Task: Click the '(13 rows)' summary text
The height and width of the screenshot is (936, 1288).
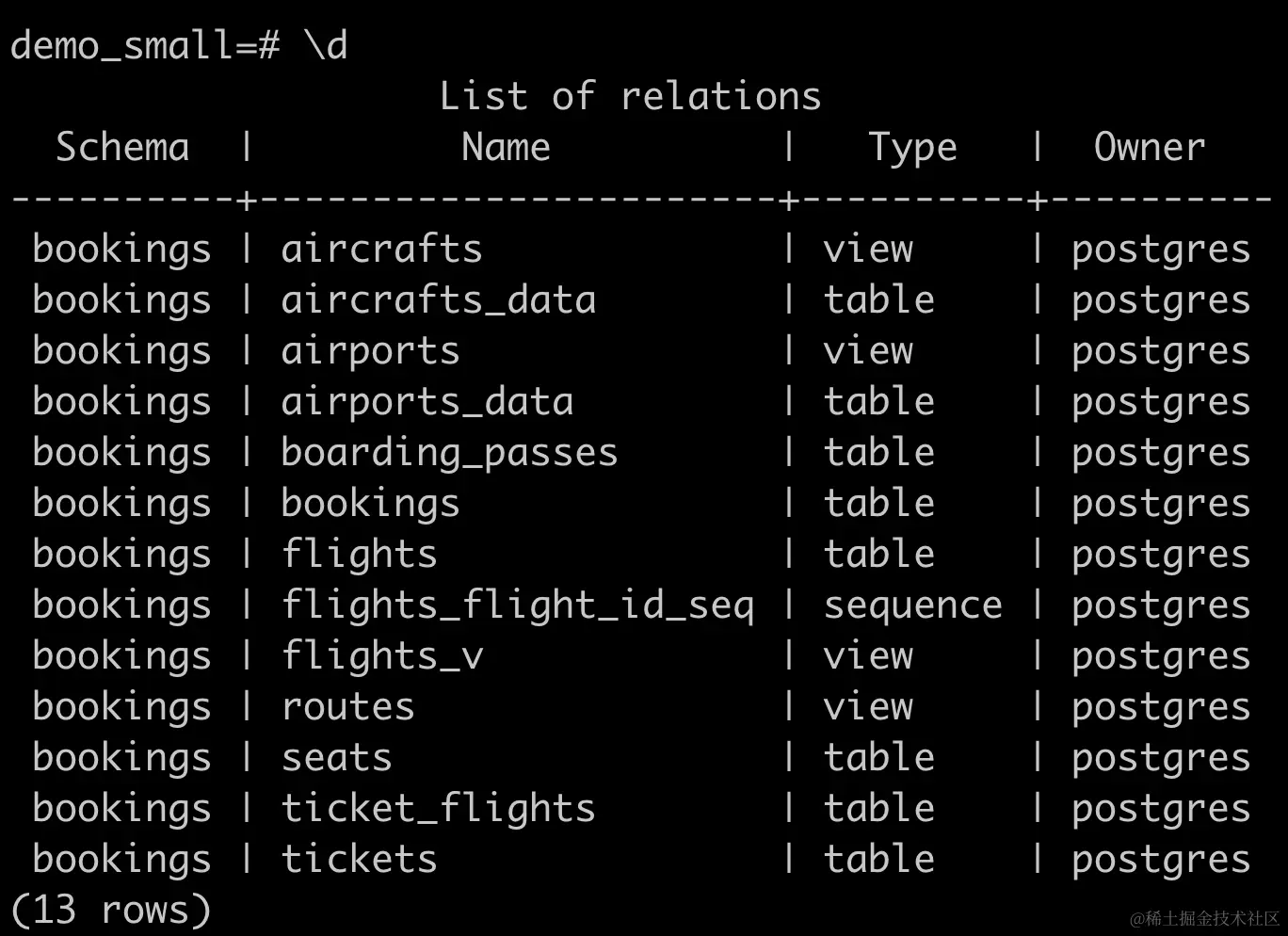Action: coord(110,911)
